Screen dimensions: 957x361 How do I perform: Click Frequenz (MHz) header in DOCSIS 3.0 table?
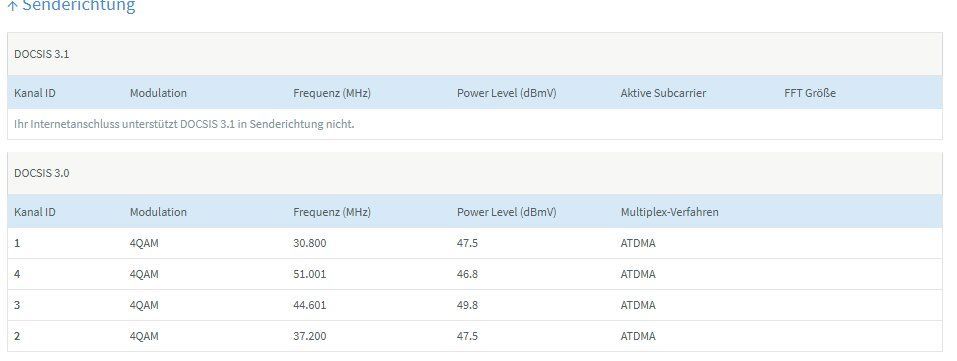[332, 213]
